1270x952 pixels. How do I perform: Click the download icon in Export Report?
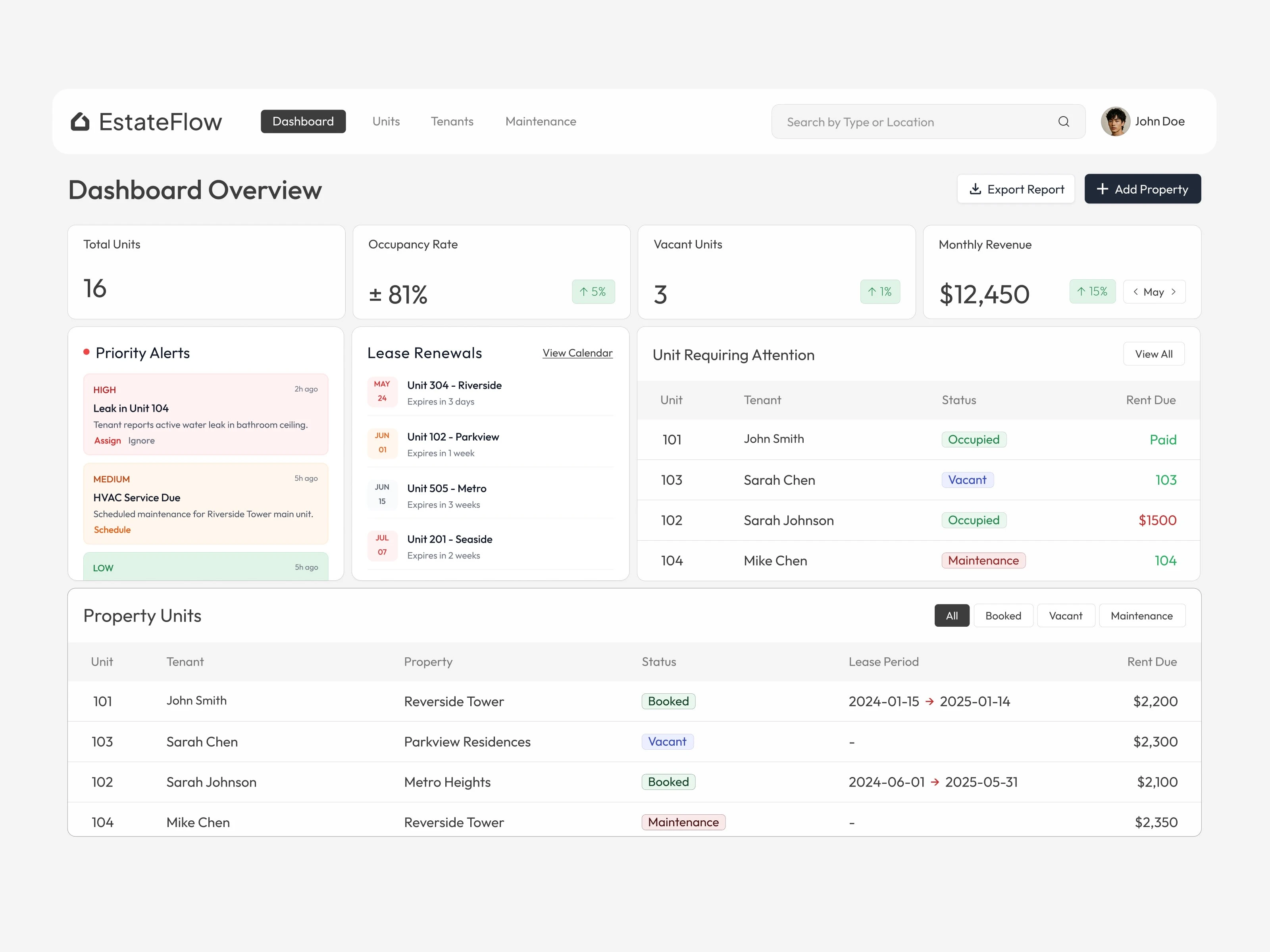975,189
